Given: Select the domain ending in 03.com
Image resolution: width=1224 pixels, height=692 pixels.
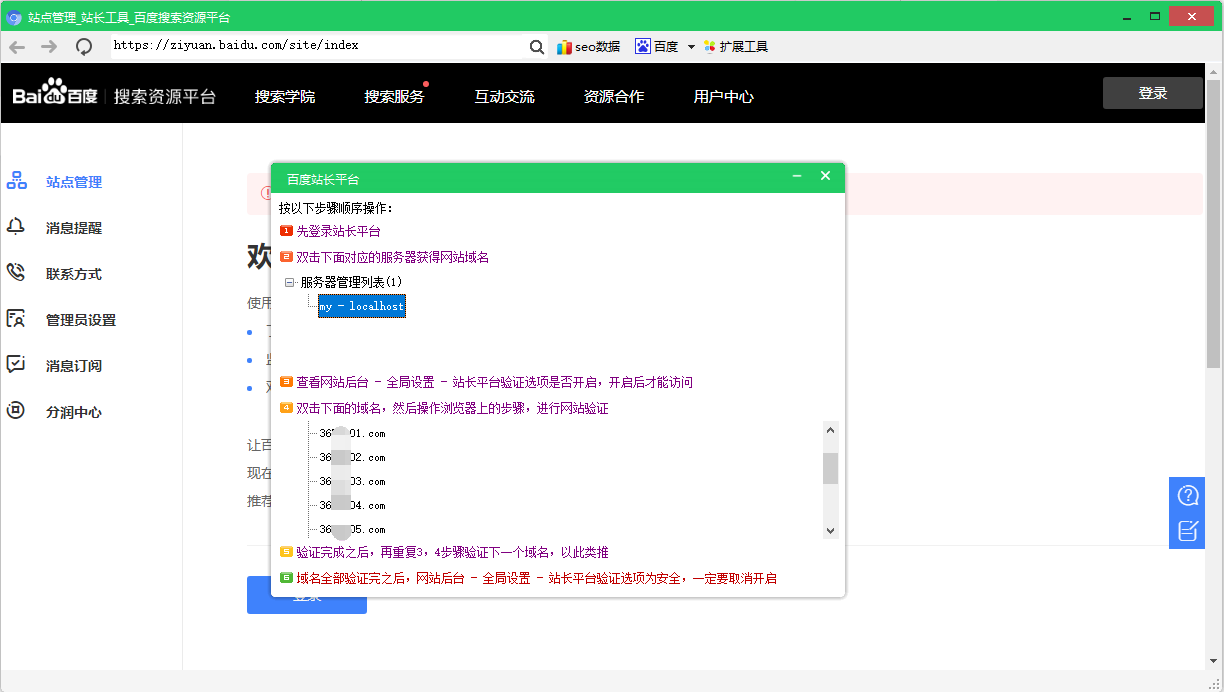Looking at the screenshot, I should 352,482.
